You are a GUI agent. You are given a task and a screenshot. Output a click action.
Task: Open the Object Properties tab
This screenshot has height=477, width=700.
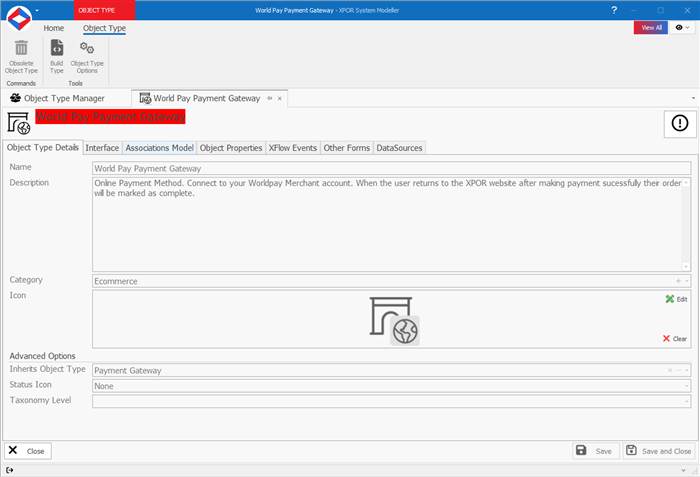[231, 148]
